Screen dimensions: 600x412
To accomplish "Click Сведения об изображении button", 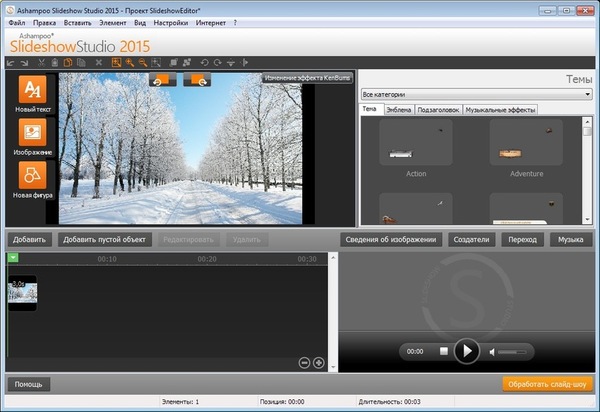I will pyautogui.click(x=391, y=240).
